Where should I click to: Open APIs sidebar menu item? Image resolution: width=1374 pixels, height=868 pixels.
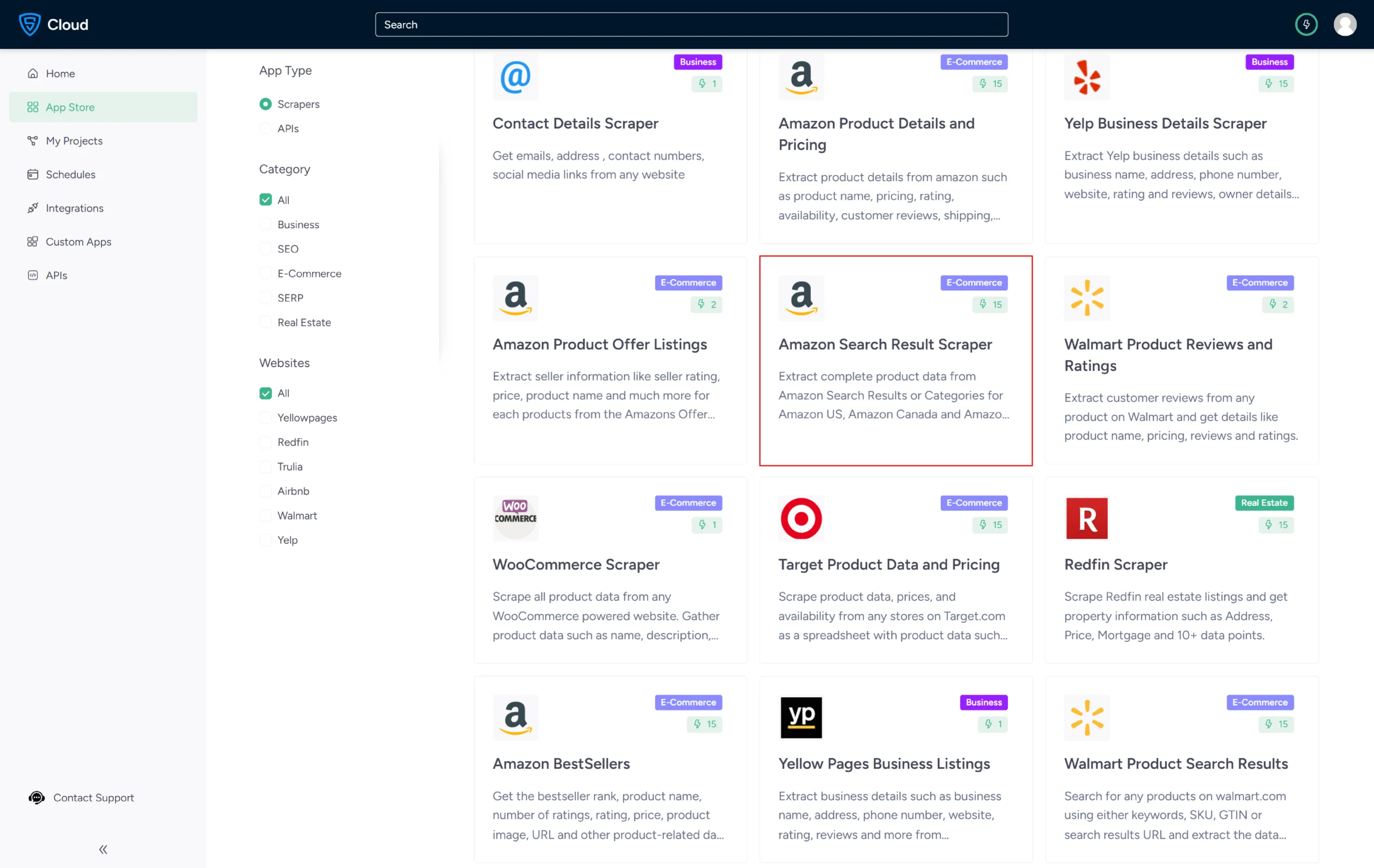(x=103, y=275)
